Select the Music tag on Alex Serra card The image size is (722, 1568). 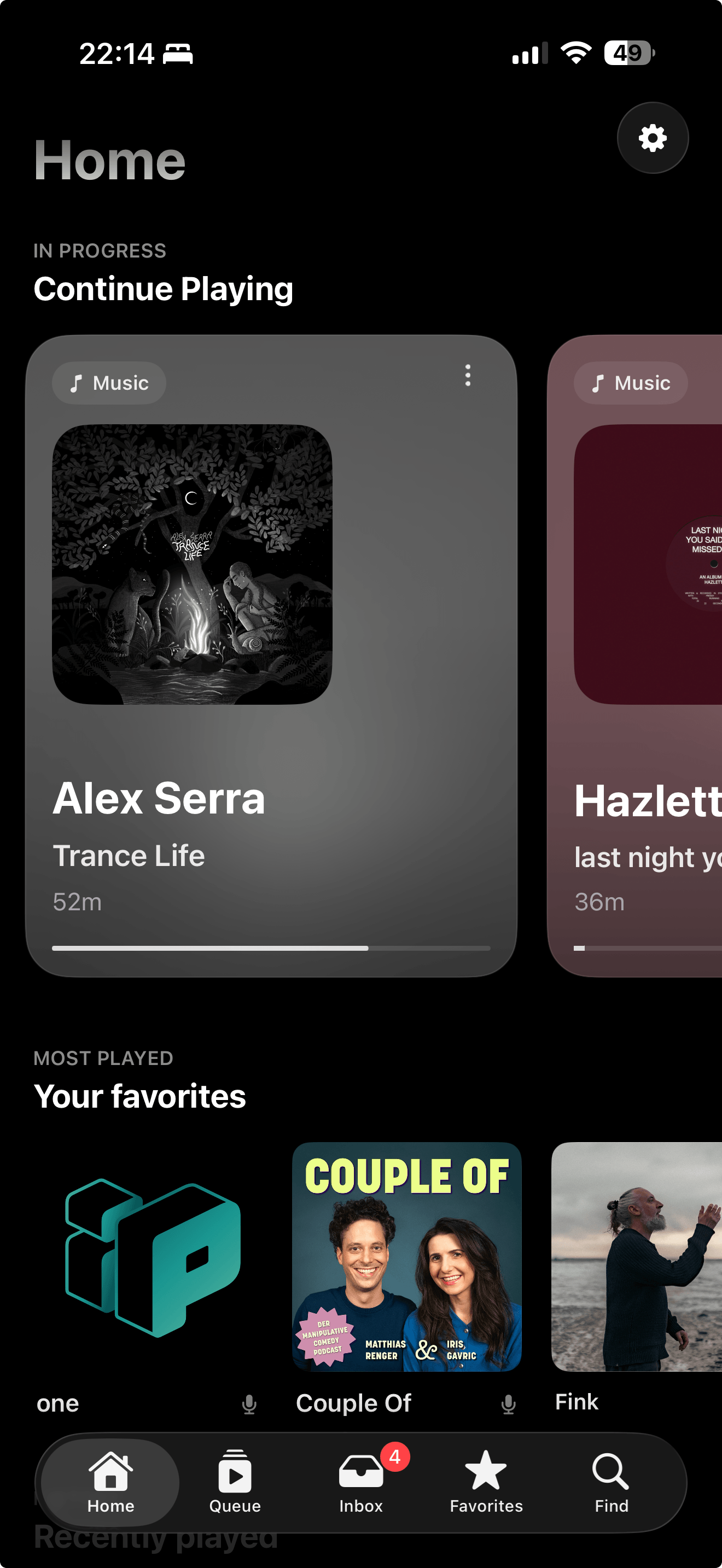coord(109,383)
